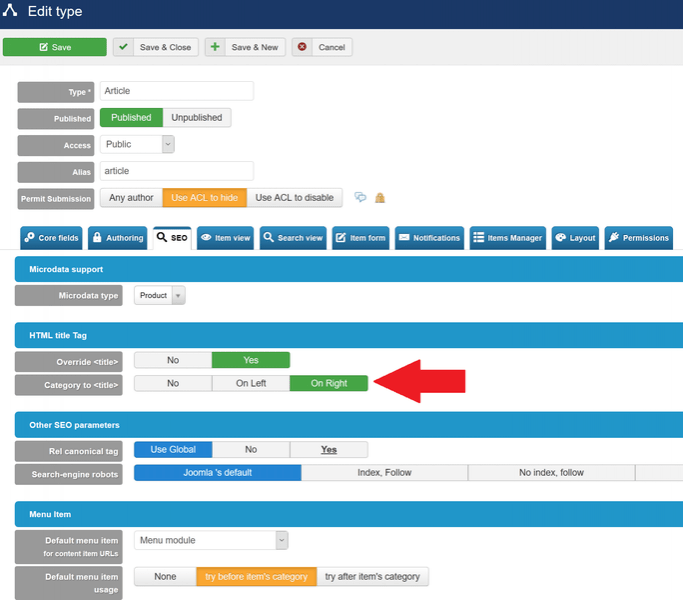
Task: Click the Rel canonical tag label
Action: coord(69,451)
